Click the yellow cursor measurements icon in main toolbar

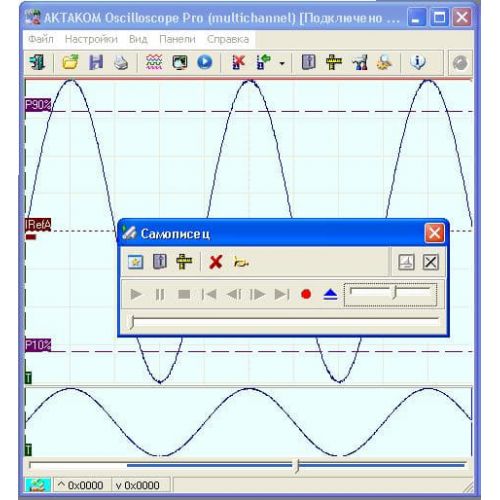point(334,62)
